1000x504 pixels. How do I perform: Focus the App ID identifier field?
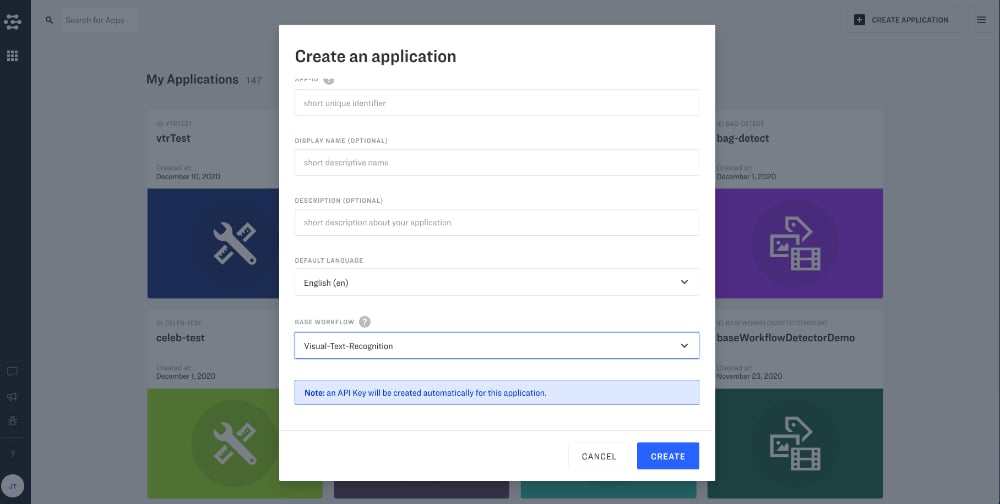click(x=496, y=103)
